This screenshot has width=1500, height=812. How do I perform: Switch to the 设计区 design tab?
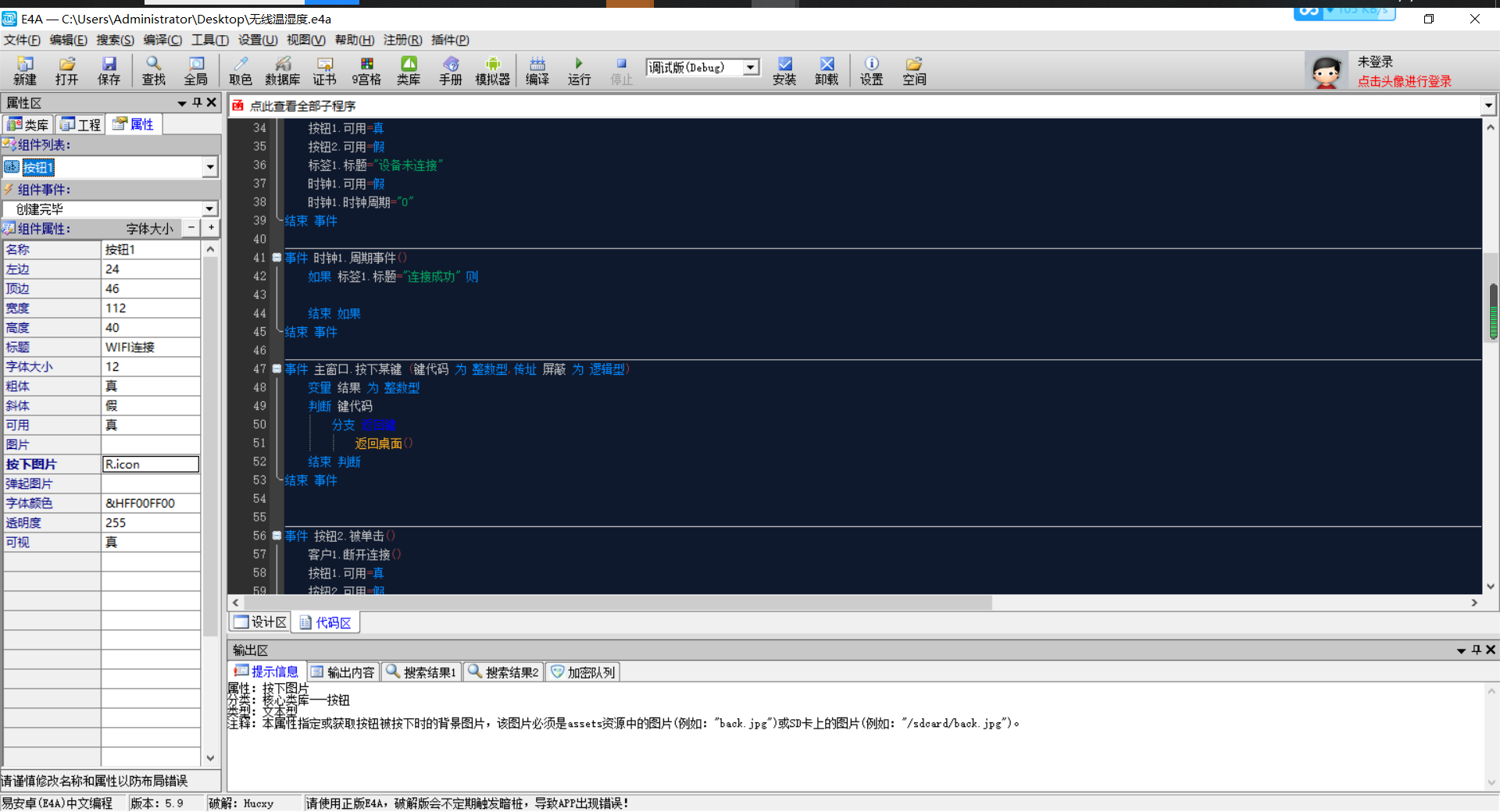259,621
